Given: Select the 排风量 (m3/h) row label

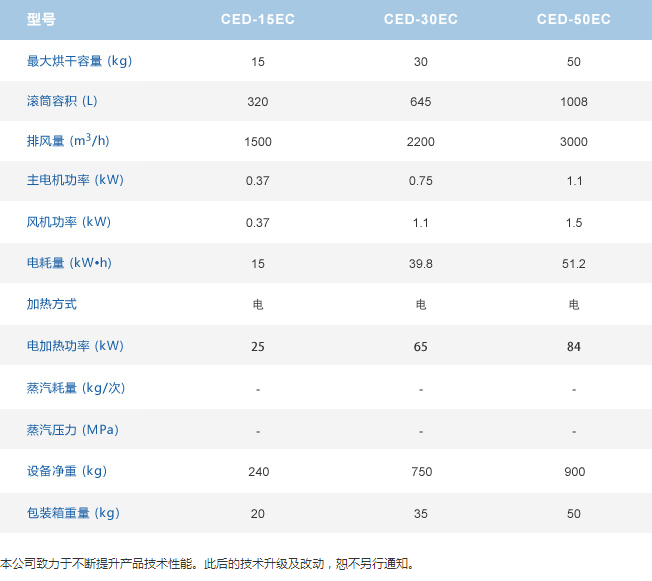Looking at the screenshot, I should pos(68,141).
